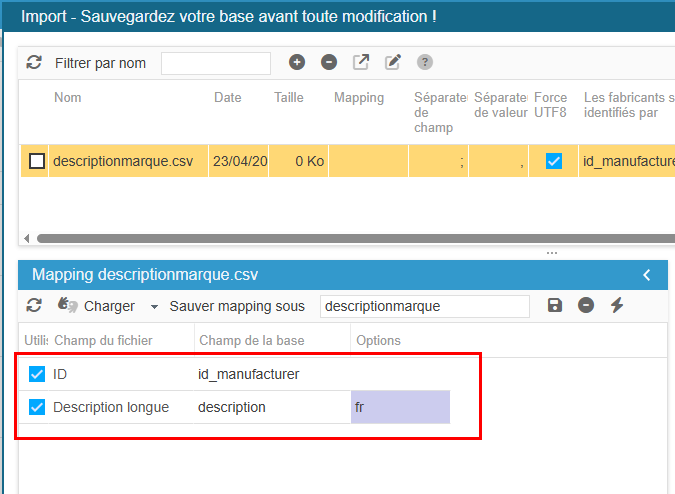Image resolution: width=675 pixels, height=494 pixels.
Task: Open the id_manufacturer base field selector
Action: 272,374
